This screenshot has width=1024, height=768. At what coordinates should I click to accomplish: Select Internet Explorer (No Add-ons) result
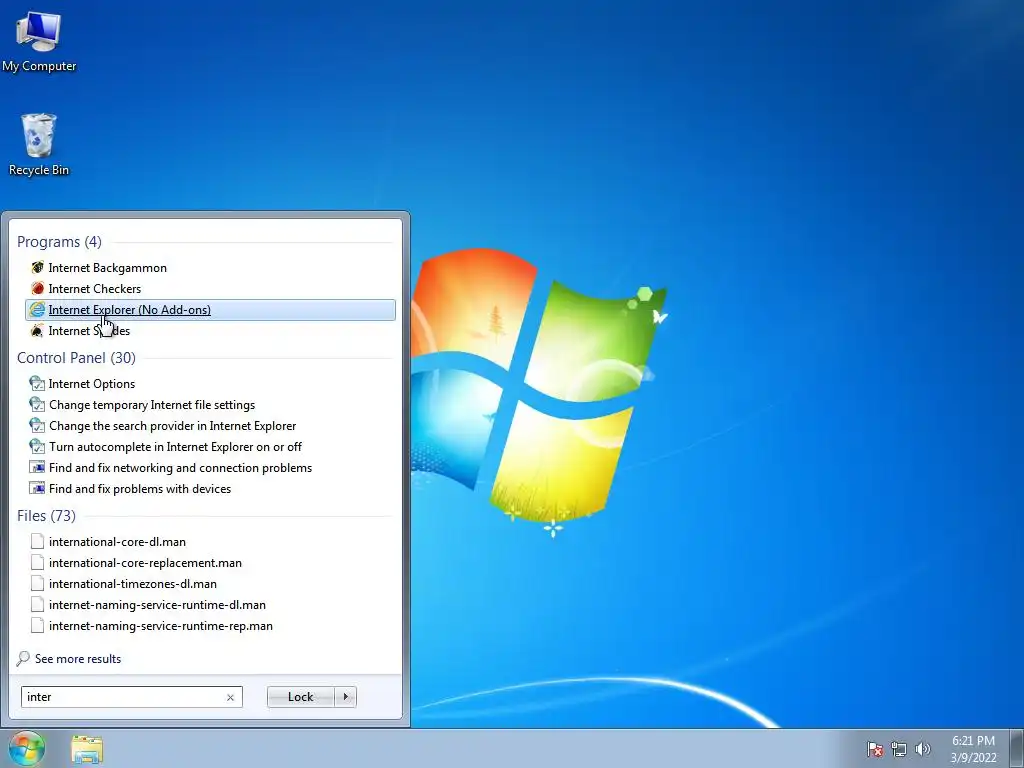[x=210, y=310]
